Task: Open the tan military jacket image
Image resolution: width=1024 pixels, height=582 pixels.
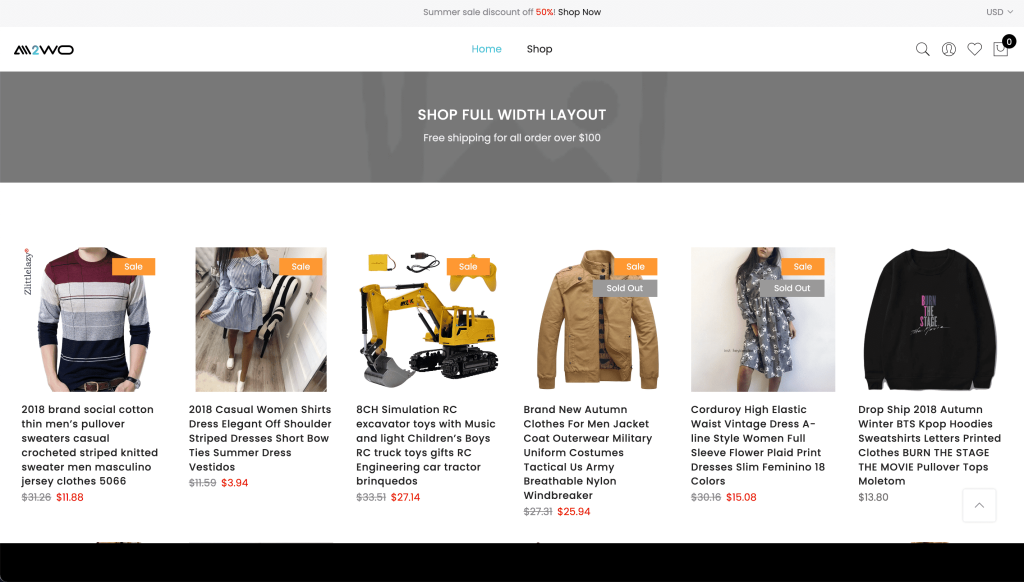Action: point(596,319)
